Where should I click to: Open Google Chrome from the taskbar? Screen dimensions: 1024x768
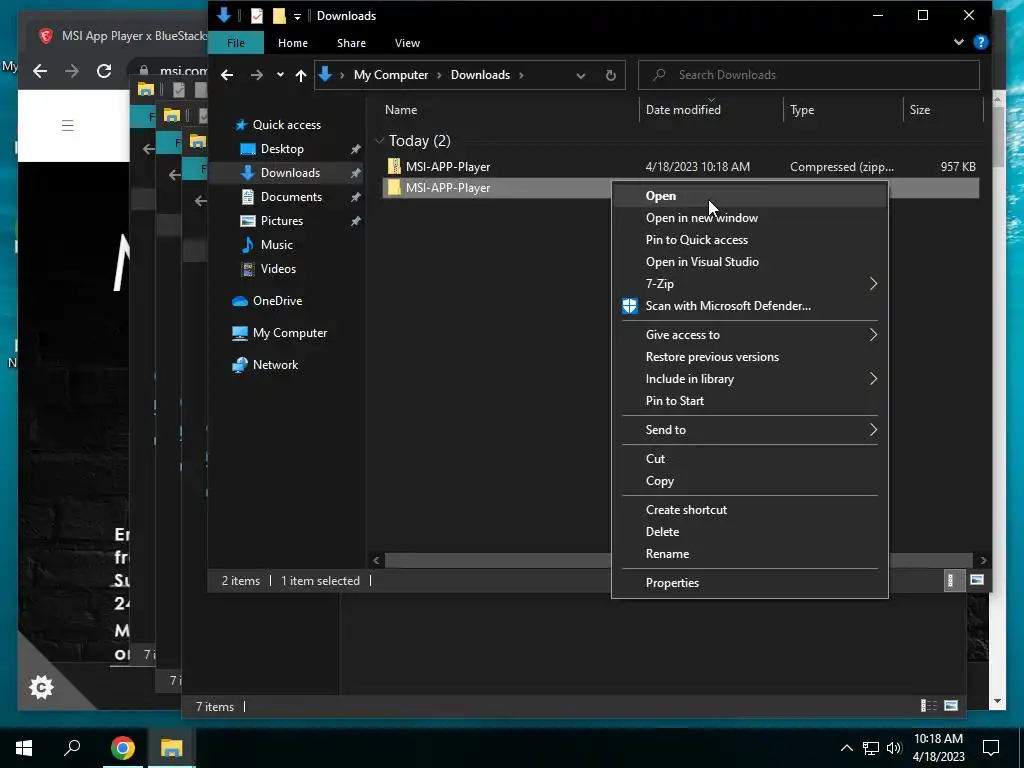(x=122, y=748)
